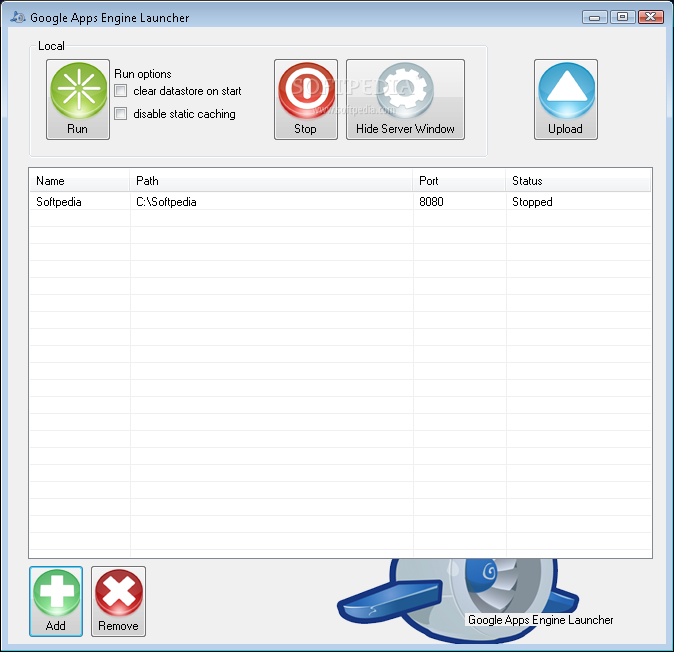Close the Google Apps Engine Launcher window
This screenshot has height=652, width=674.
650,17
